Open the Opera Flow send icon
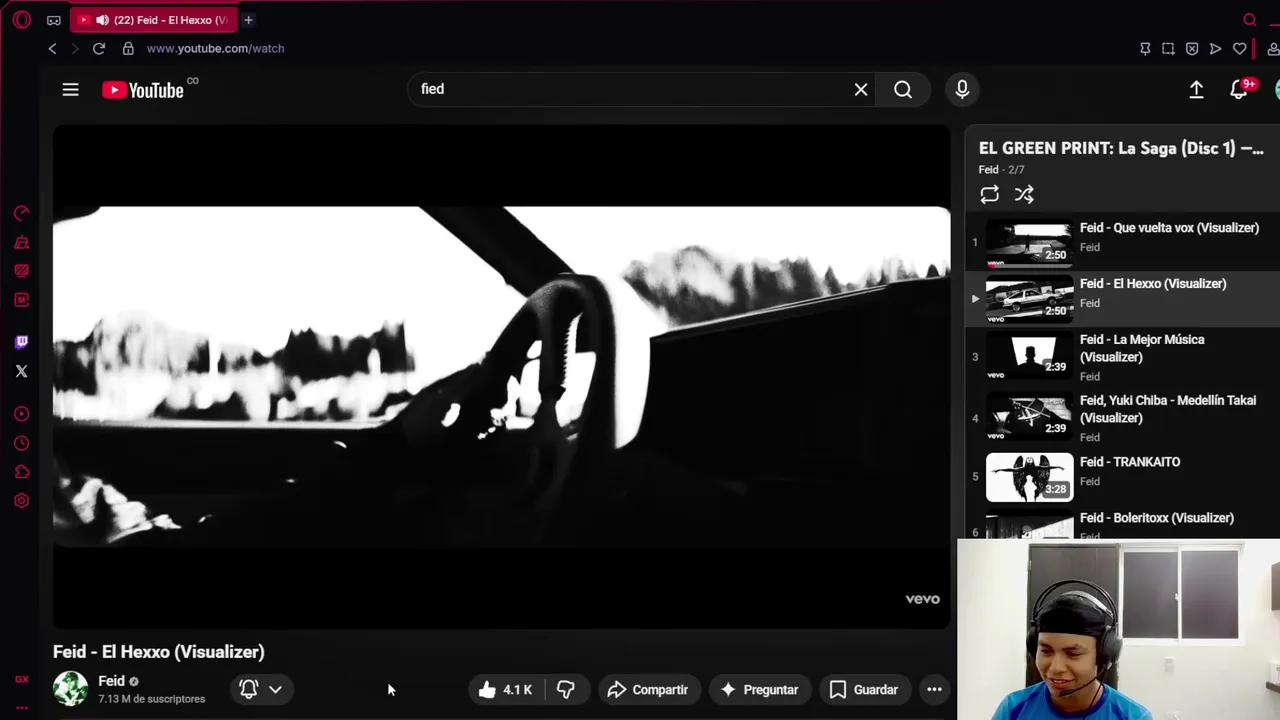The height and width of the screenshot is (720, 1280). point(1216,48)
